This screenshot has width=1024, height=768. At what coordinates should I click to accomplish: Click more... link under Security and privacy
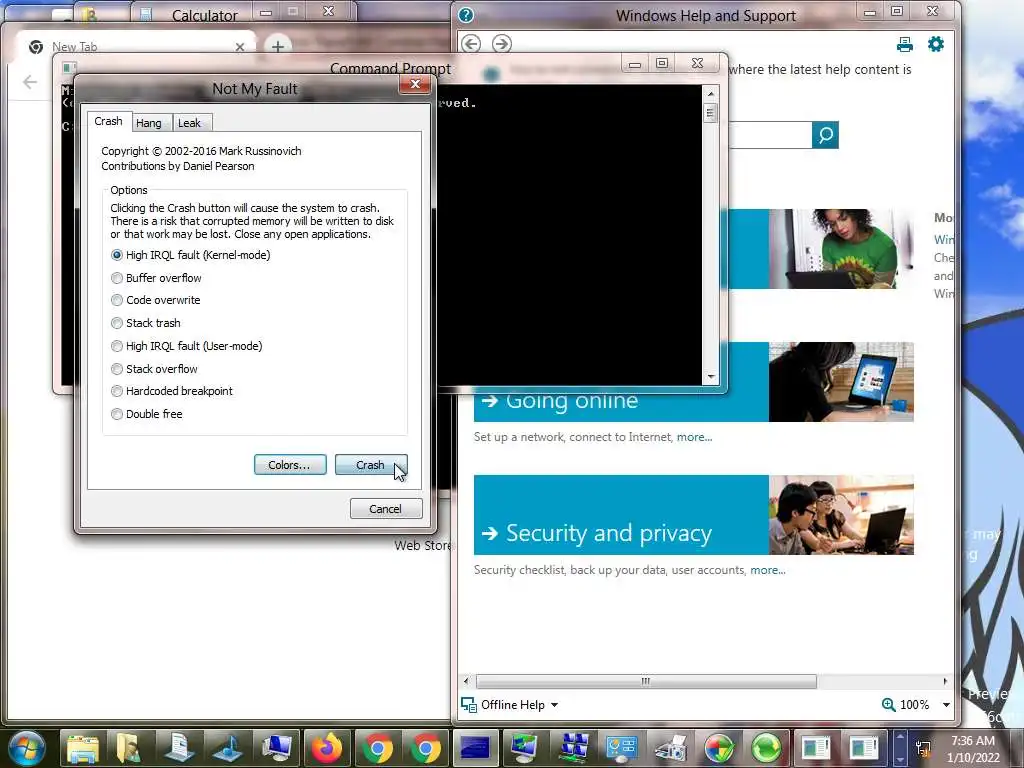(767, 570)
